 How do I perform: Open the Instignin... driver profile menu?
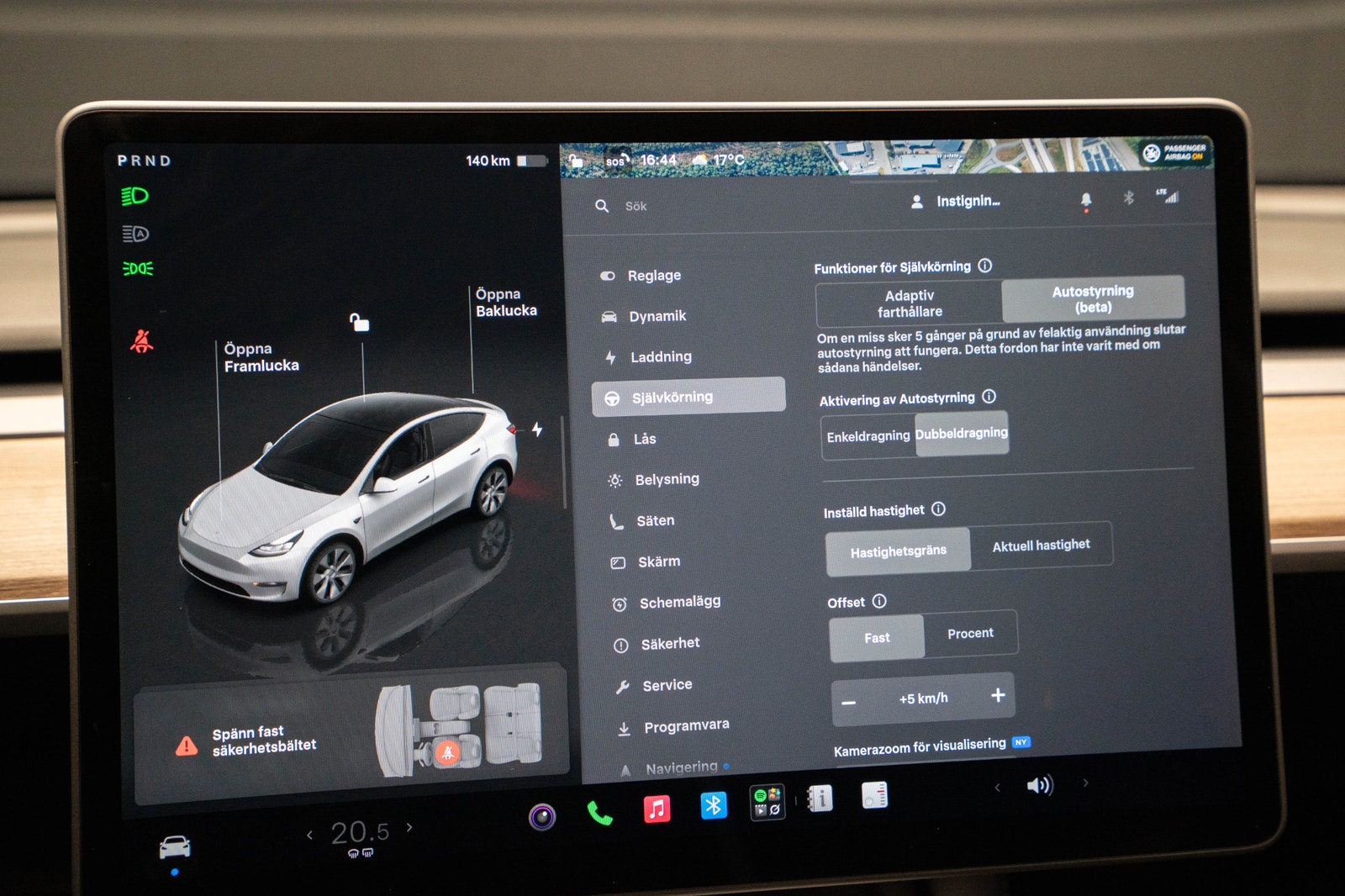click(x=956, y=201)
